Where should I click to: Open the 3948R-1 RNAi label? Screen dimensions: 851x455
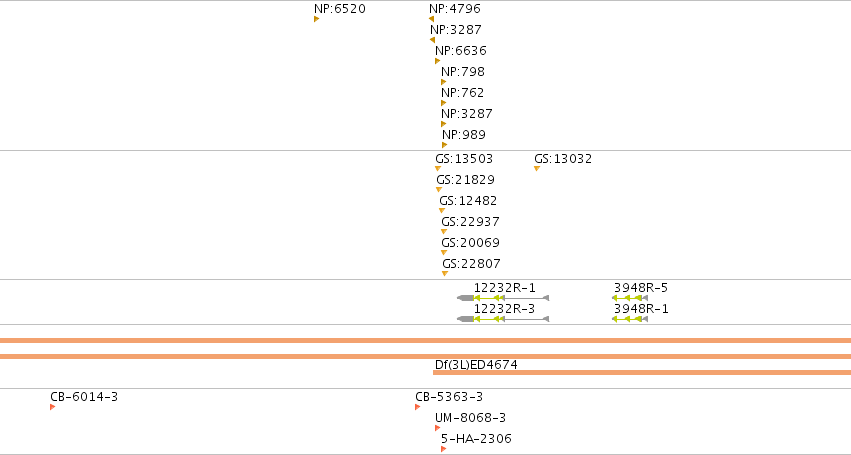[641, 309]
